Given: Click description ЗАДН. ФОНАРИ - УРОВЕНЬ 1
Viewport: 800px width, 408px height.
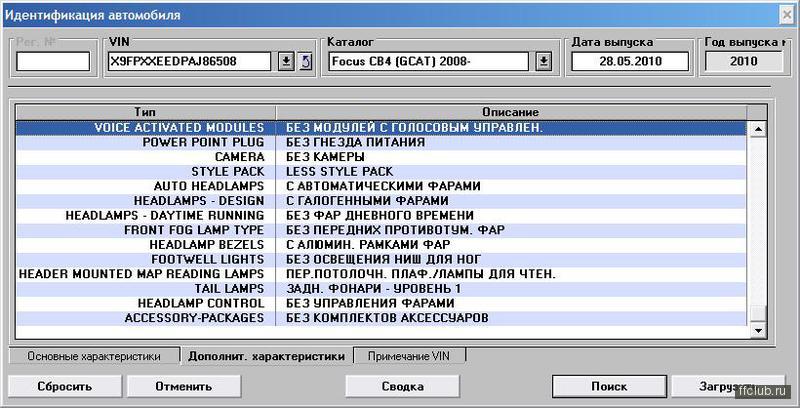Looking at the screenshot, I should click(373, 289).
